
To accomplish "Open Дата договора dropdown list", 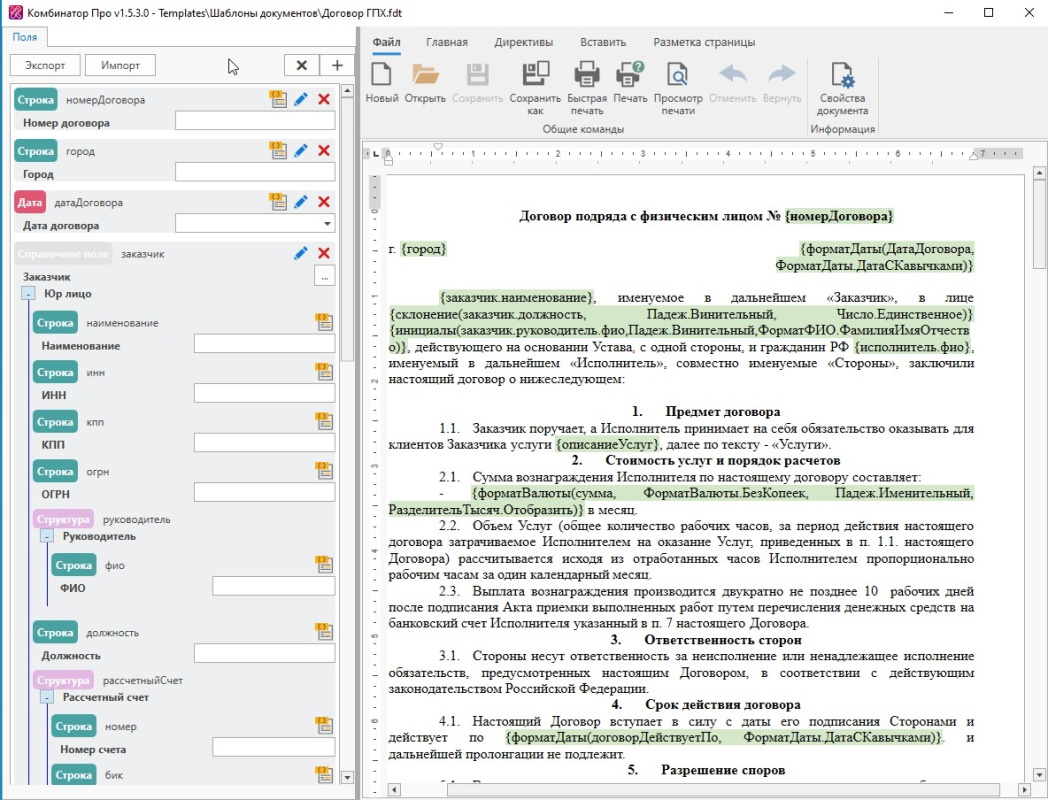I will [x=327, y=225].
